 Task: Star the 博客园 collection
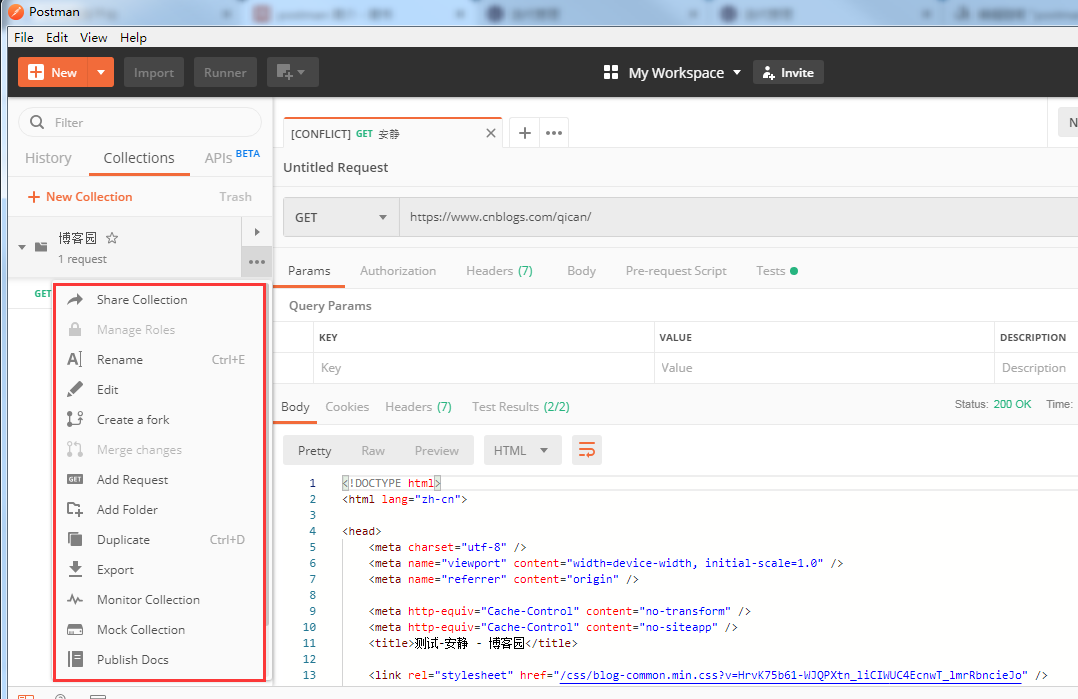112,238
